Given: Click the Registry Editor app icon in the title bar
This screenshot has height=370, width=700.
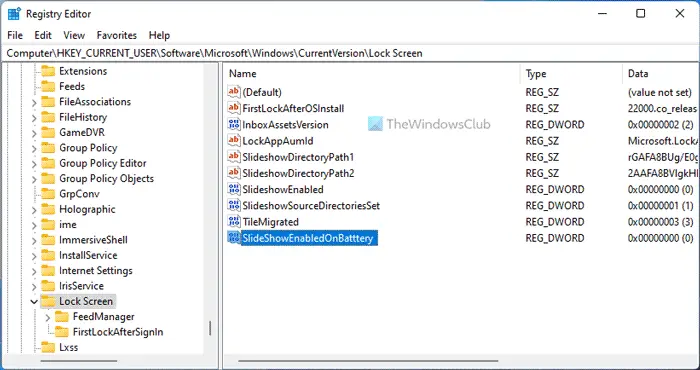Looking at the screenshot, I should [x=14, y=14].
